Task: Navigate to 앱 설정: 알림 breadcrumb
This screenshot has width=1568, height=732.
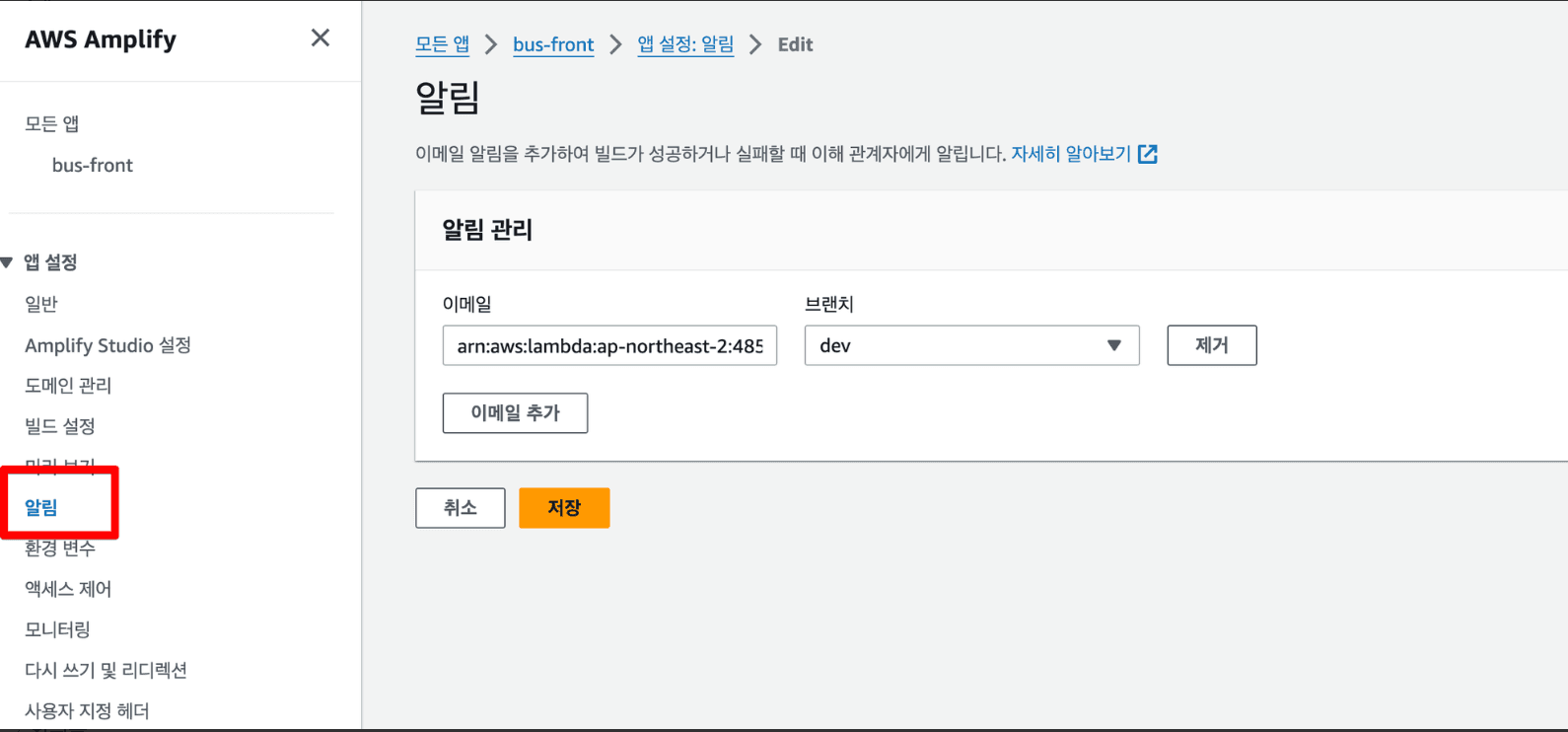Action: click(685, 44)
